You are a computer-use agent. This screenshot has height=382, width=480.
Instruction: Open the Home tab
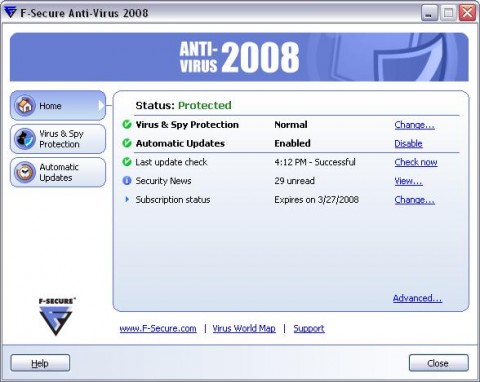pos(58,105)
